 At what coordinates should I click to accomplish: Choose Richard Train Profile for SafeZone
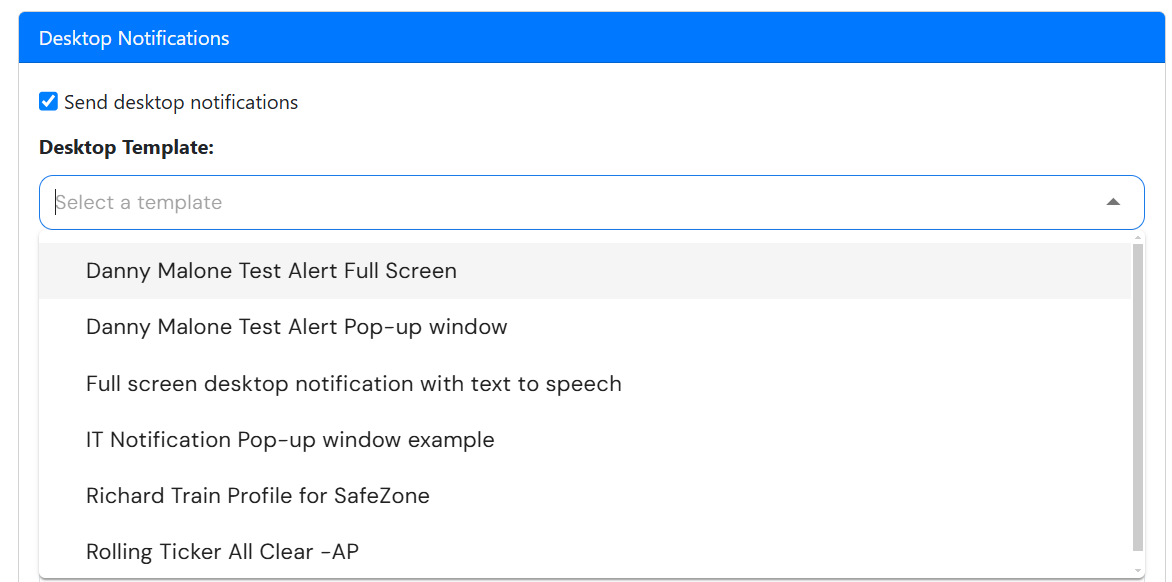[585, 496]
